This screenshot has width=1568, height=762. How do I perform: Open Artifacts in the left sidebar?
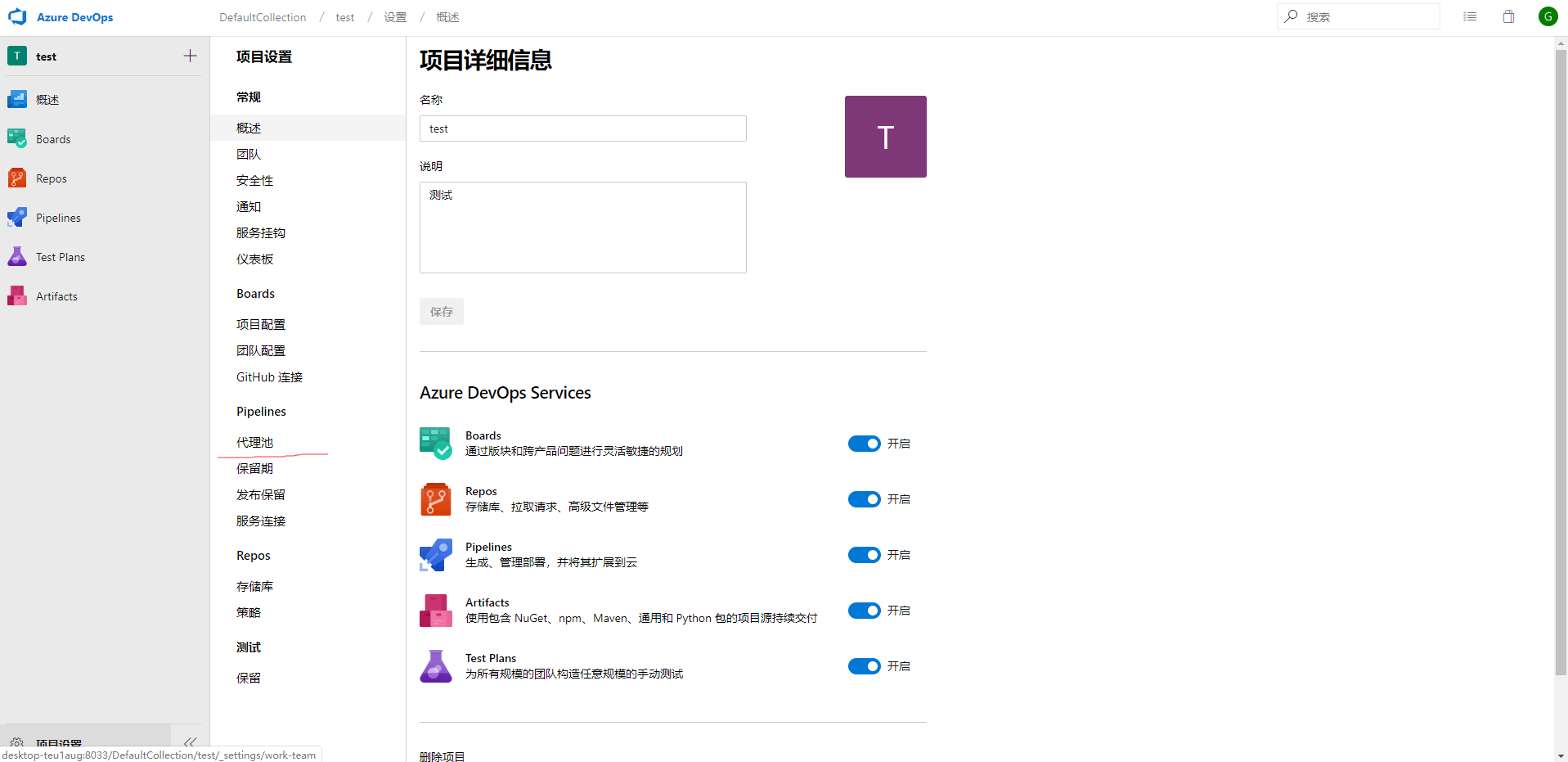pyautogui.click(x=56, y=296)
